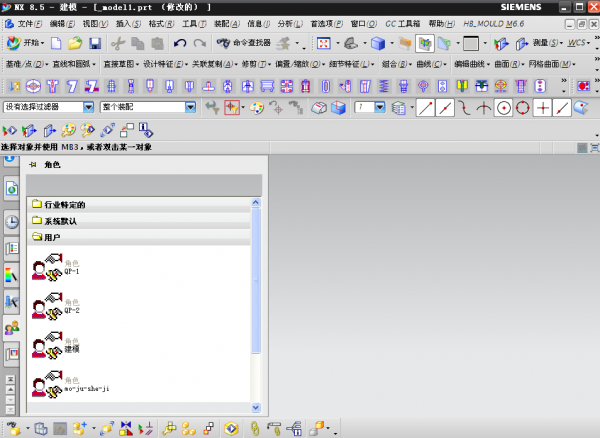
Task: Open the selection filter dropdown
Action: click(x=88, y=107)
